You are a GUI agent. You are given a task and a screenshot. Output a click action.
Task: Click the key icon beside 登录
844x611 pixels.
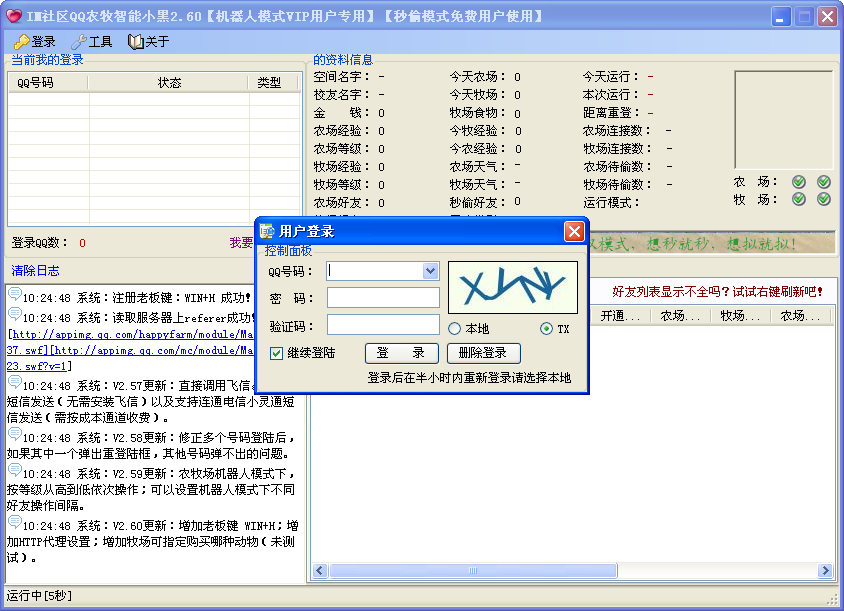[x=22, y=41]
